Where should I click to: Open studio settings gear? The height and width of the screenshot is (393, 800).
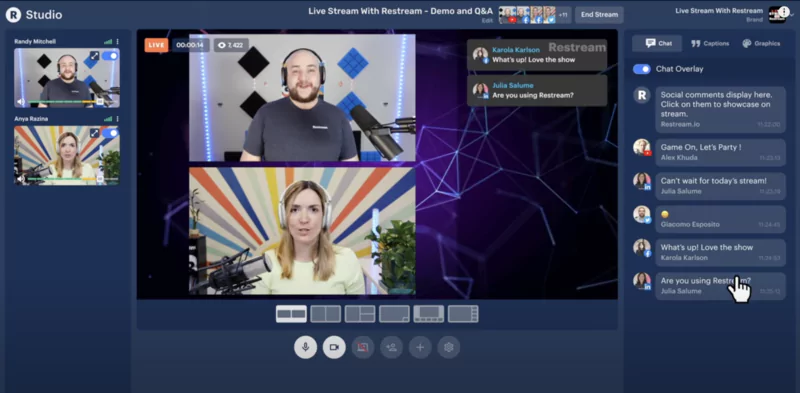coord(448,347)
